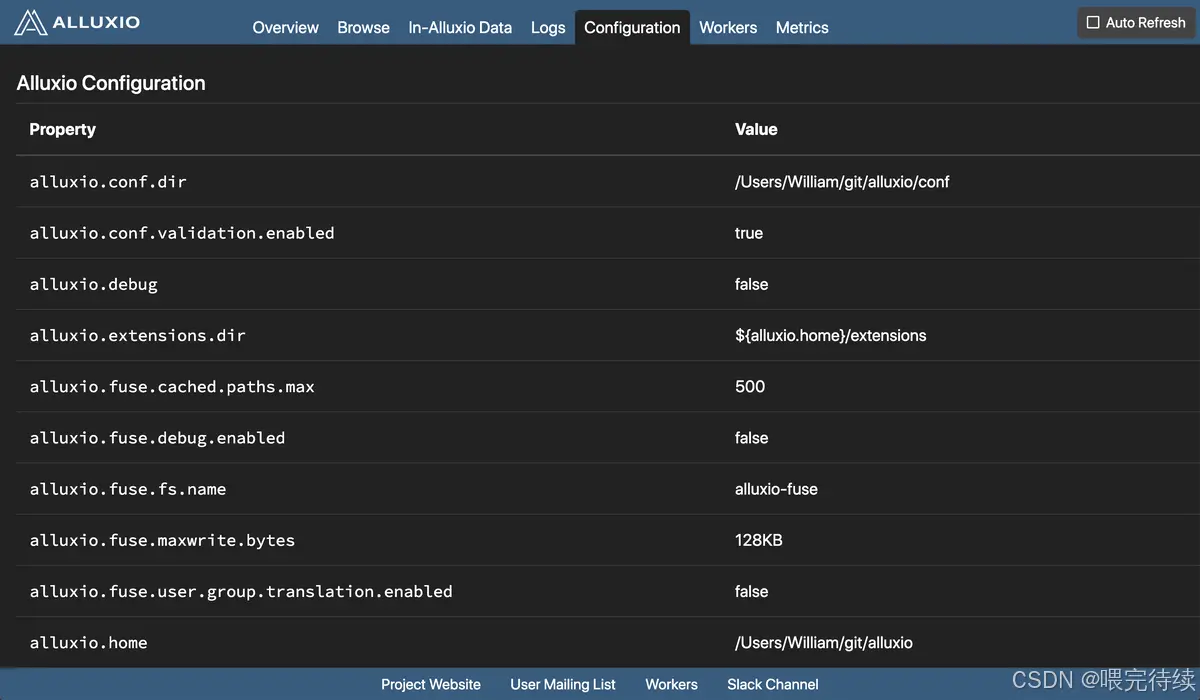The image size is (1200, 700).
Task: Select the alluxio.debug property
Action: pos(94,284)
